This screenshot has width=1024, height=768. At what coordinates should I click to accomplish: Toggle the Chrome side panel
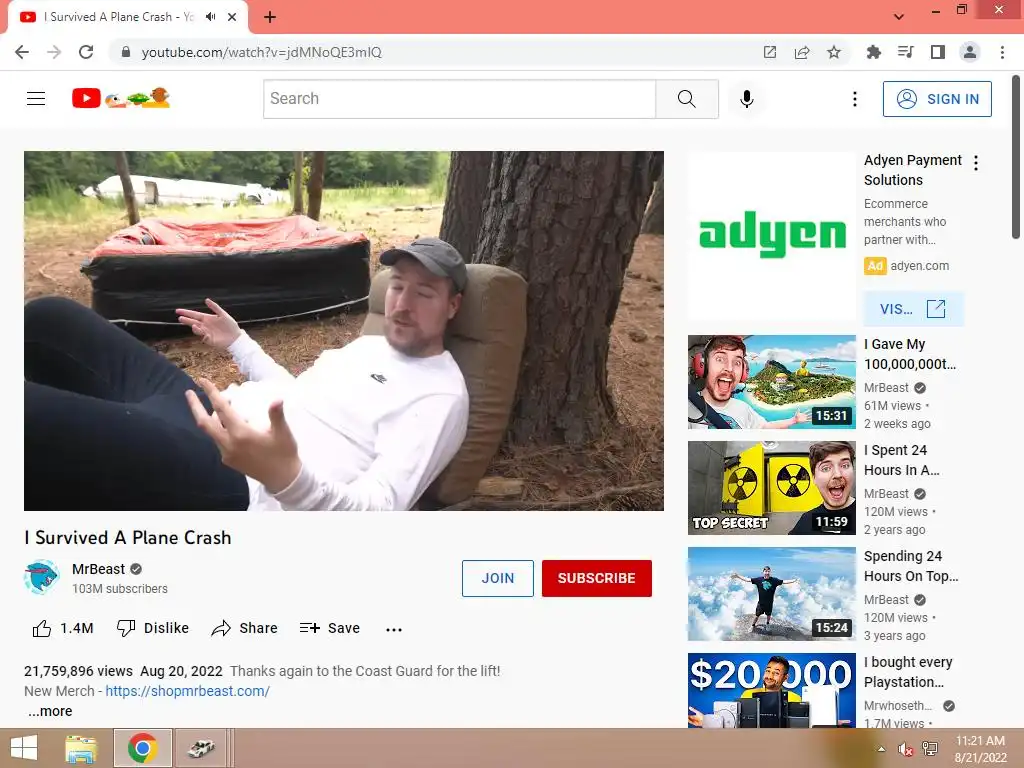[x=938, y=52]
